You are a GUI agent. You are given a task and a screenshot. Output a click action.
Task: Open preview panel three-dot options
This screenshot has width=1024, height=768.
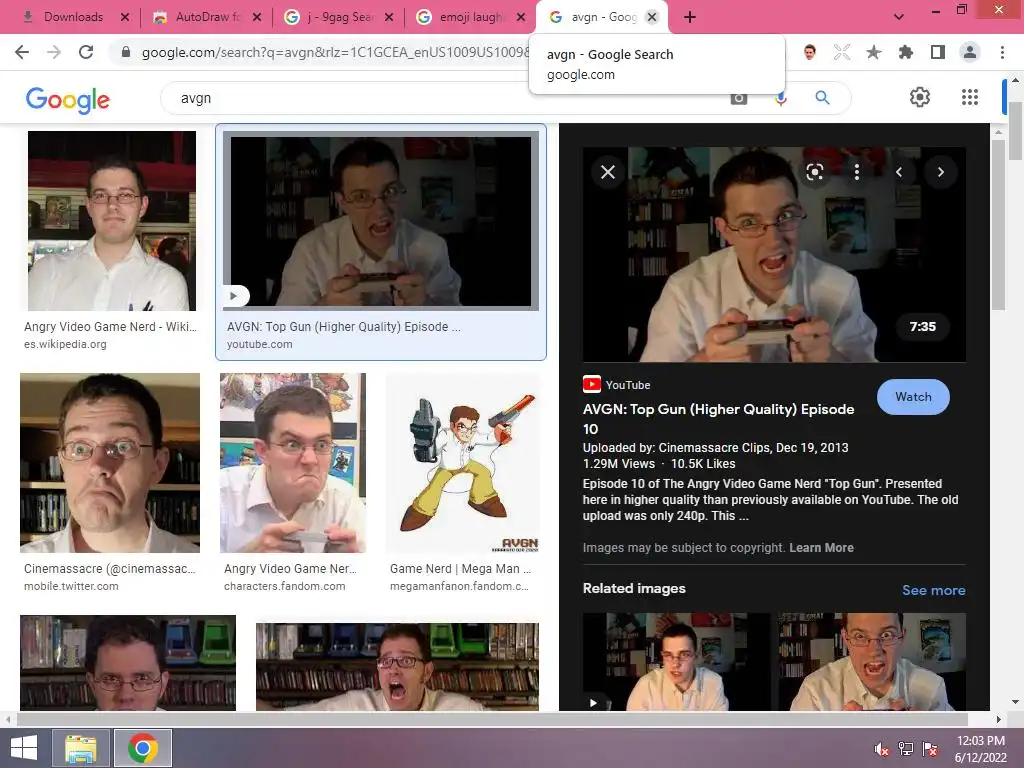pos(856,172)
